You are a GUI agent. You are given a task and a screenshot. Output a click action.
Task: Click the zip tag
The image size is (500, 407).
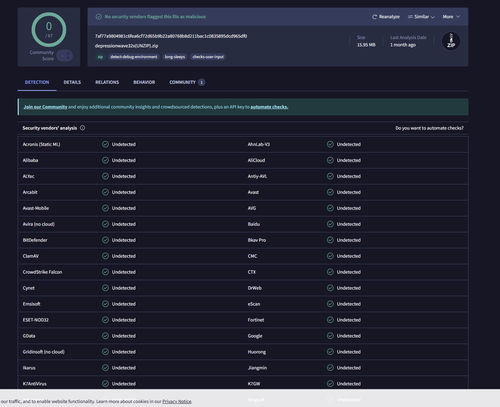click(100, 57)
